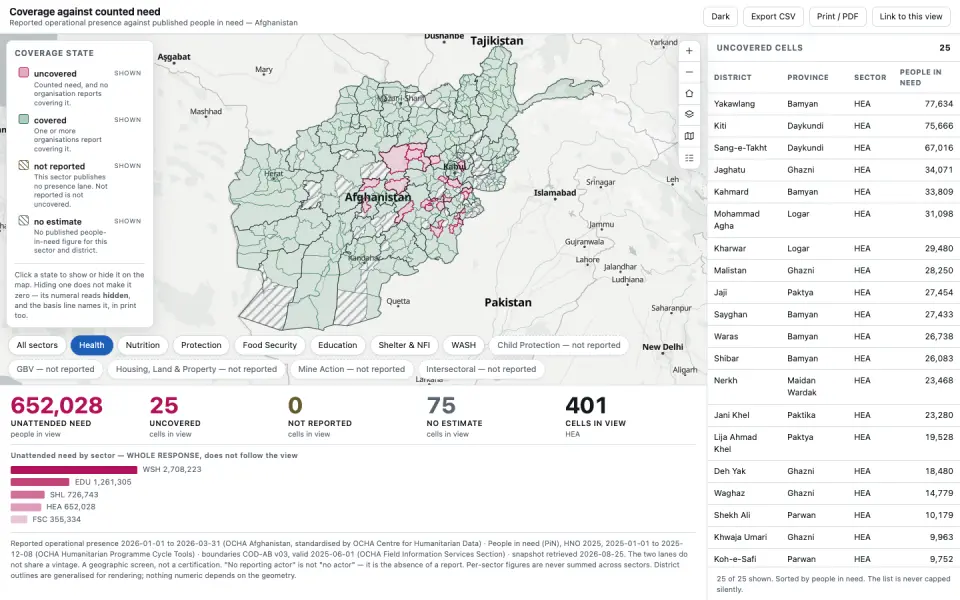Viewport: 960px width, 600px height.
Task: Filter by Nutrition sector
Action: (143, 345)
